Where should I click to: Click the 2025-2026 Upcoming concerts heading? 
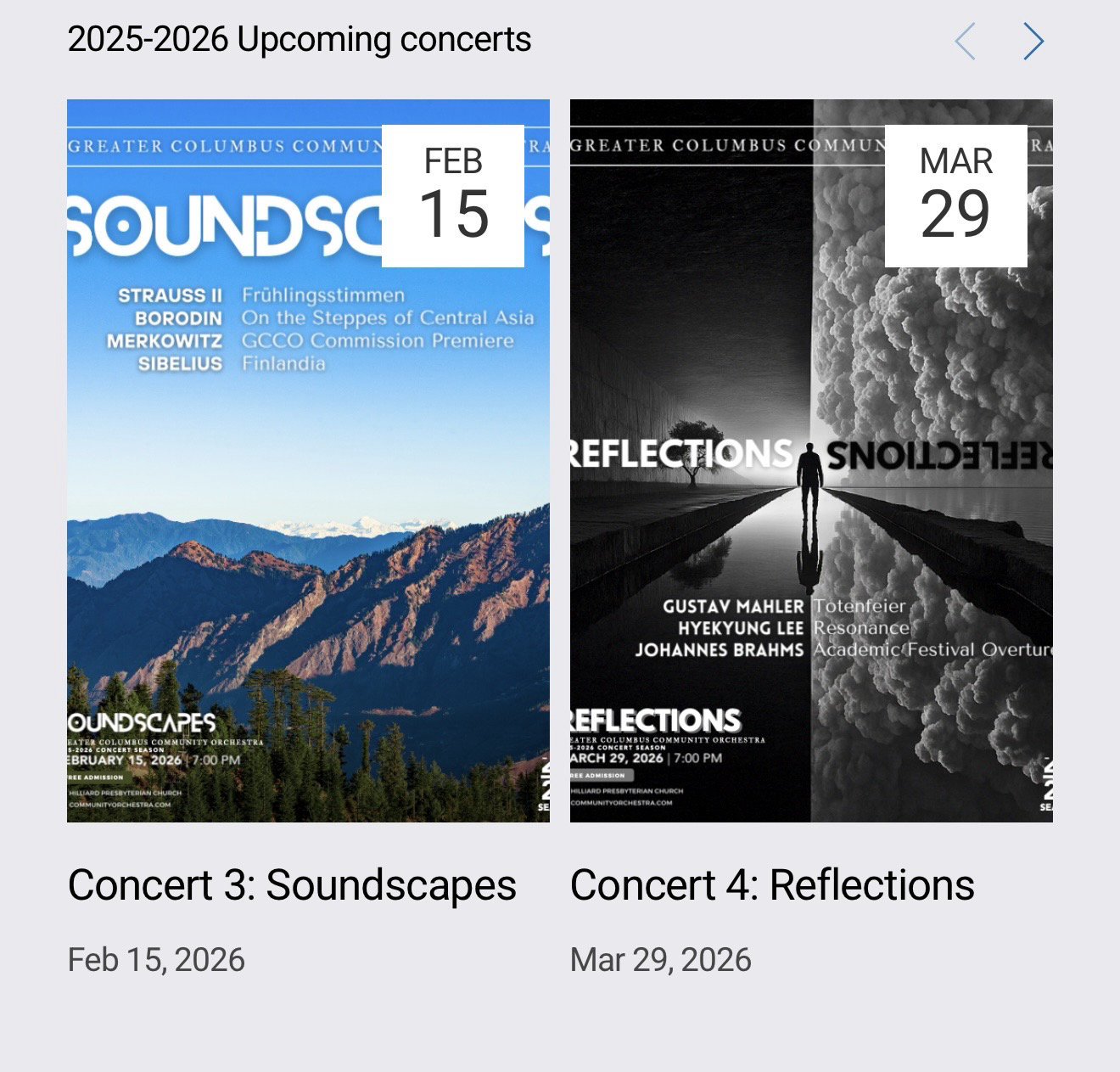299,40
